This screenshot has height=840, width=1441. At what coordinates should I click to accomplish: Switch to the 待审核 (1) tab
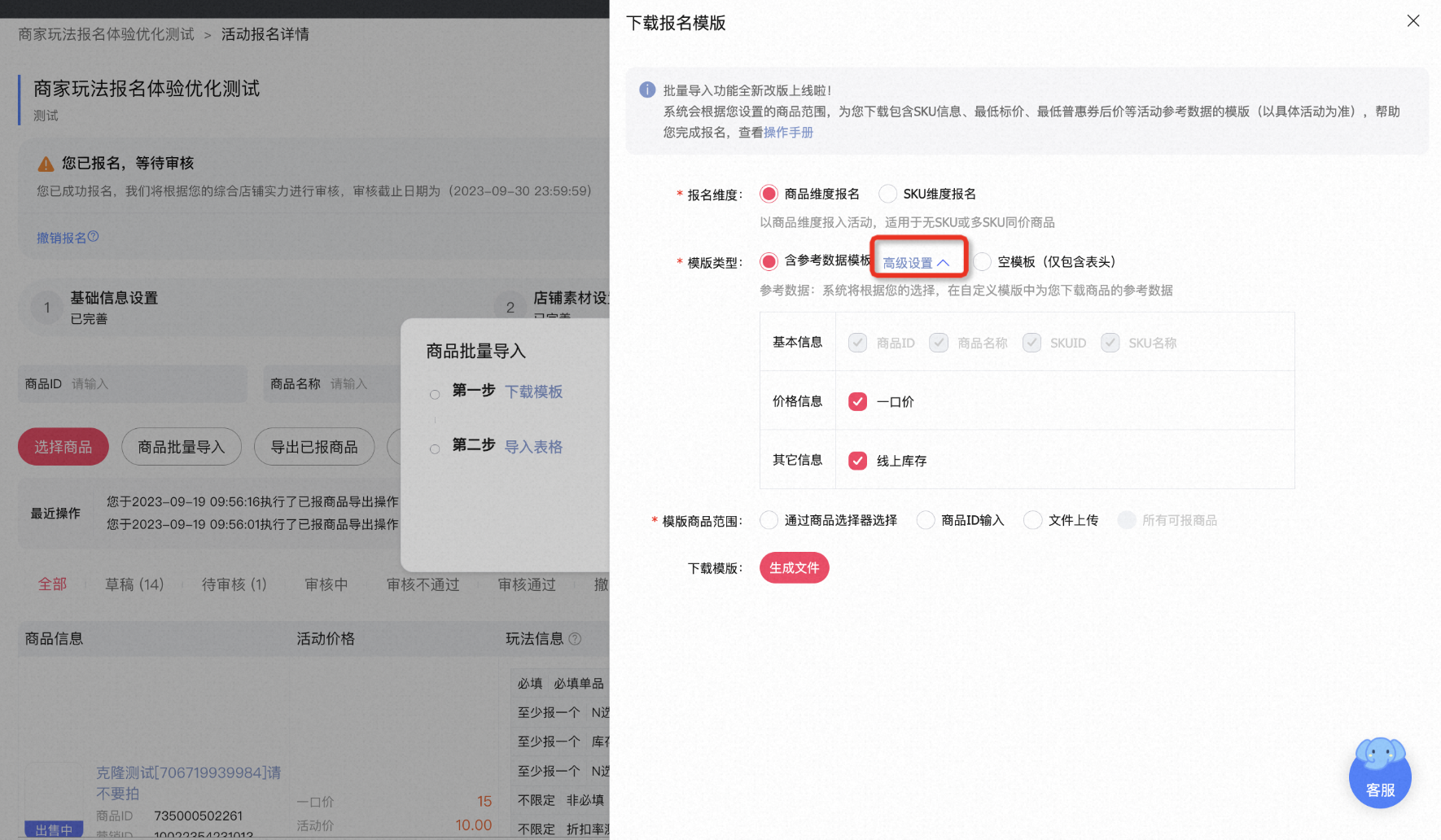(x=234, y=584)
